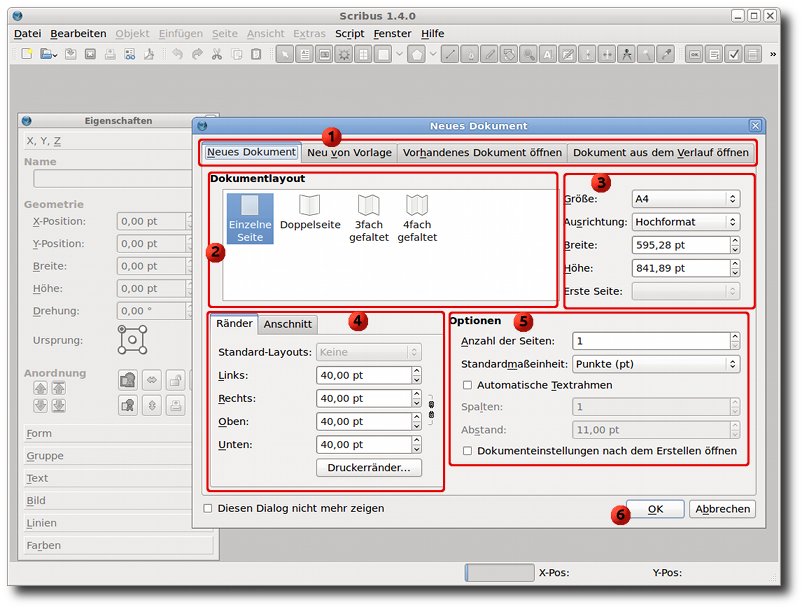Open the Bearbeiten menu

point(78,34)
